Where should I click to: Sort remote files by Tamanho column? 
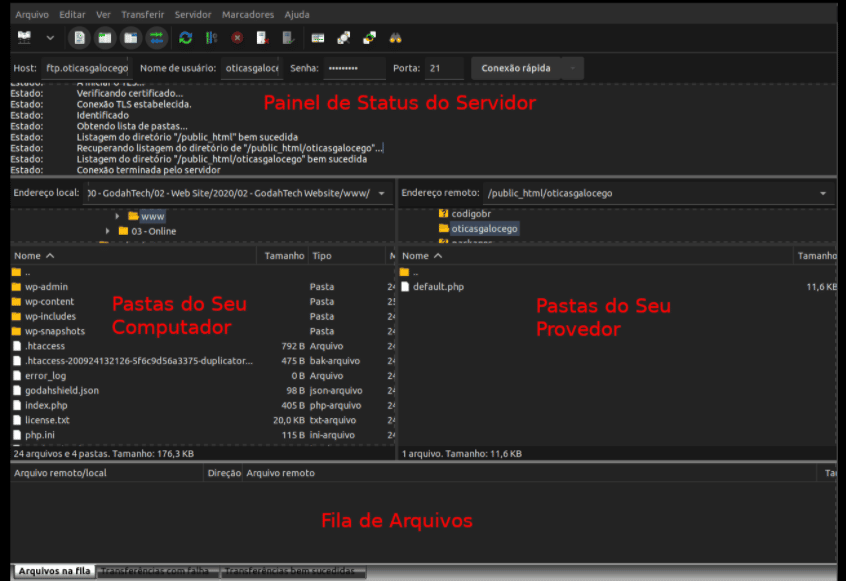click(815, 256)
